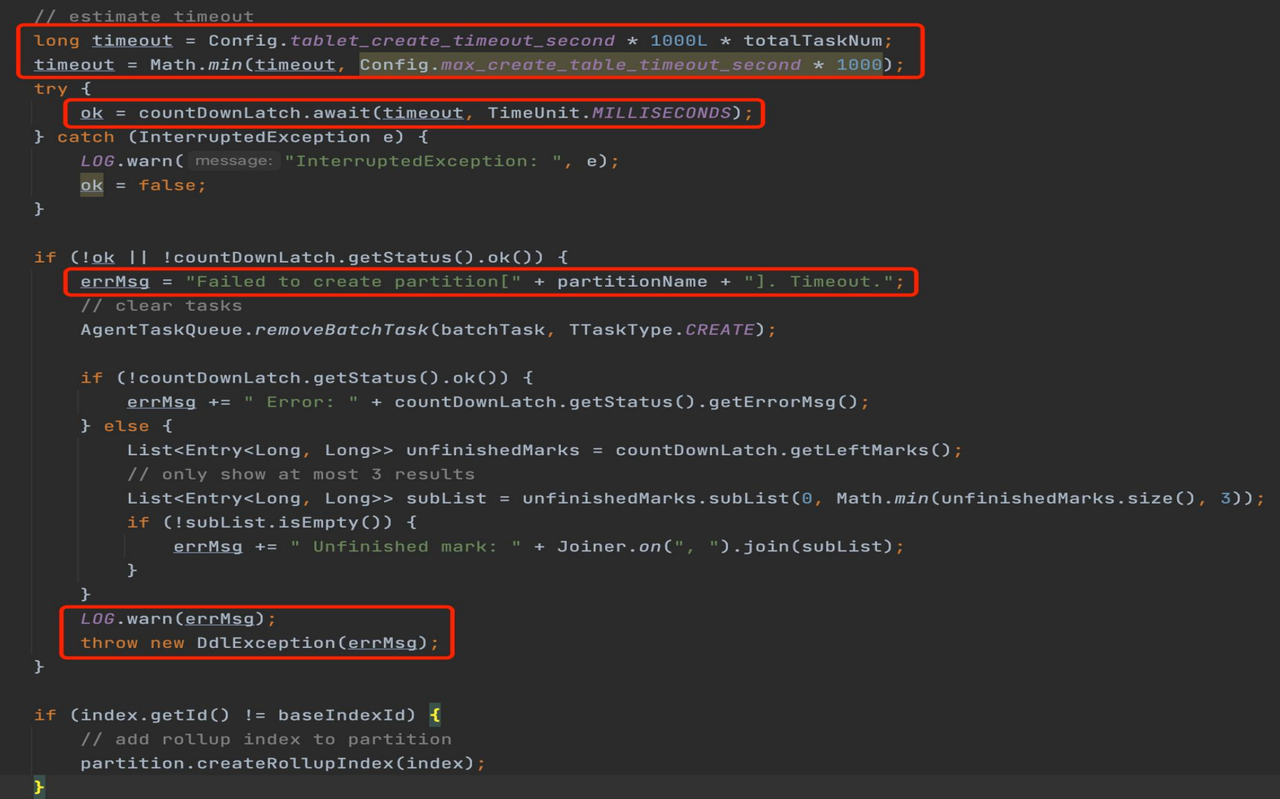Click the "message:" parameter hint
This screenshot has width=1280, height=799.
(x=233, y=161)
